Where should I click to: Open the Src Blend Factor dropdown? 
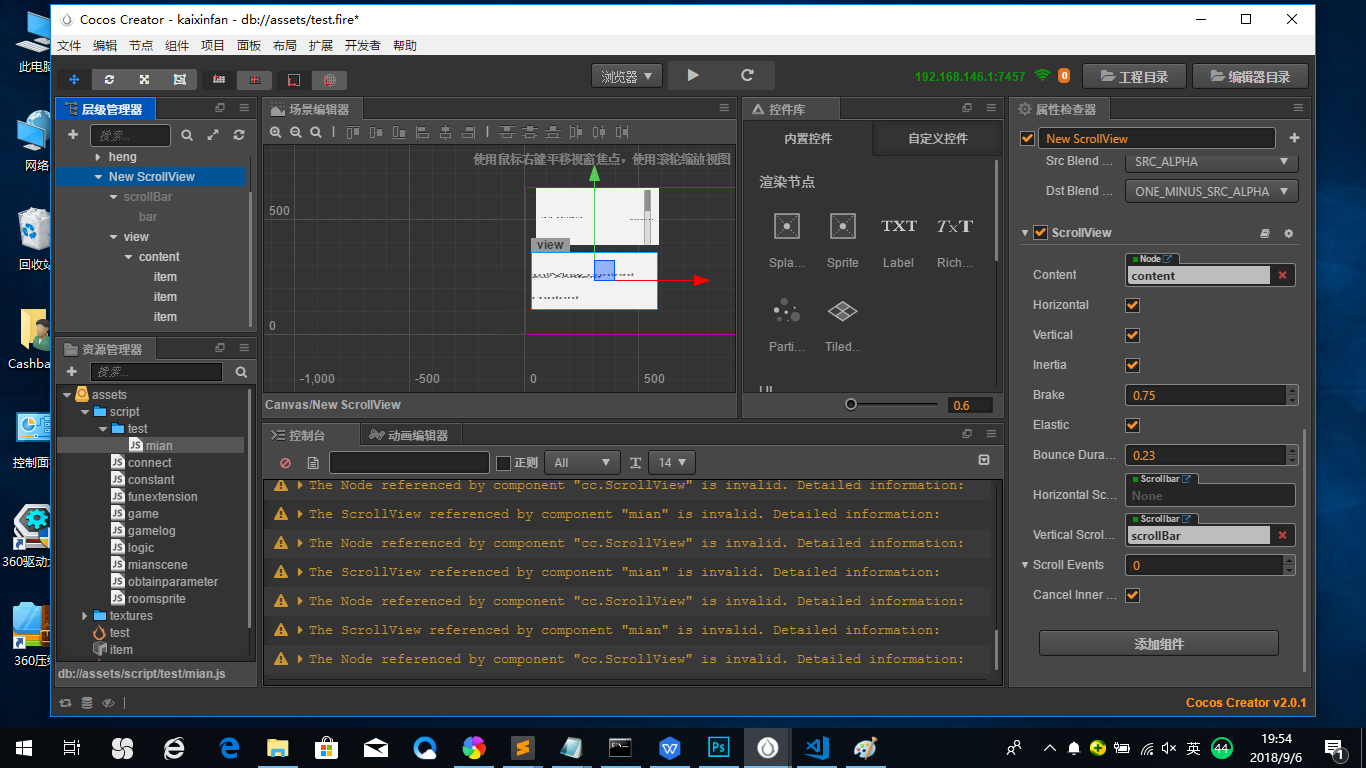tap(1211, 161)
